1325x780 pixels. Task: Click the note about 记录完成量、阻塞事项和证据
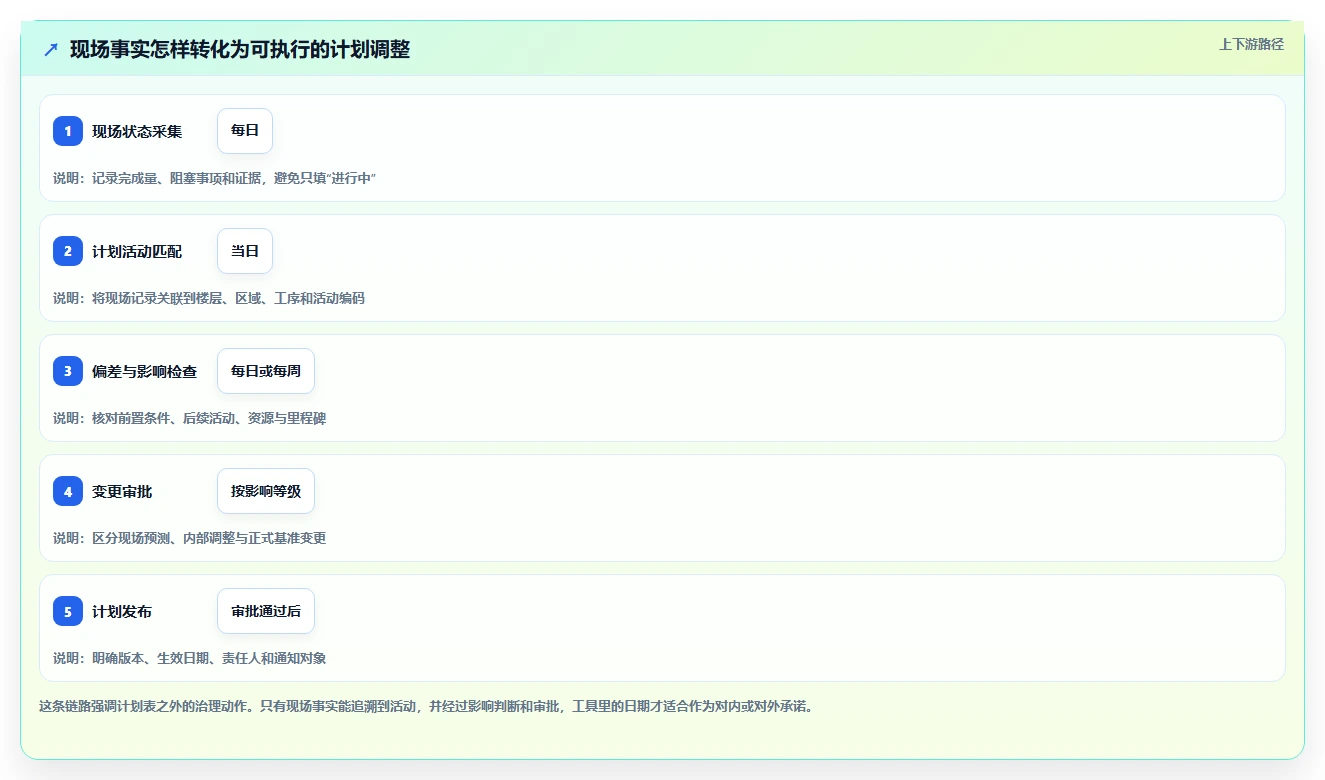coord(214,178)
